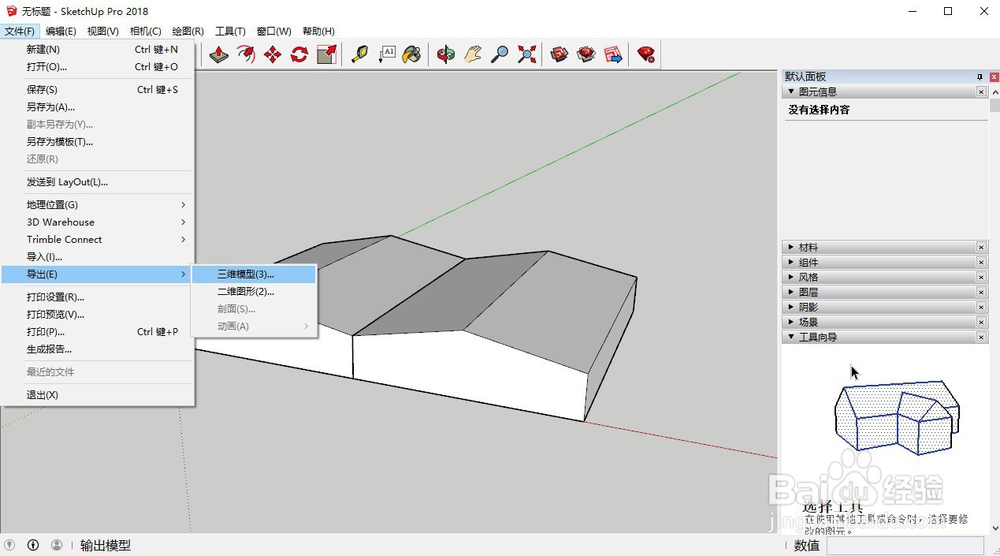Choose Send to LayOut menu entry
Viewport: 1000px width, 556px height.
97,182
